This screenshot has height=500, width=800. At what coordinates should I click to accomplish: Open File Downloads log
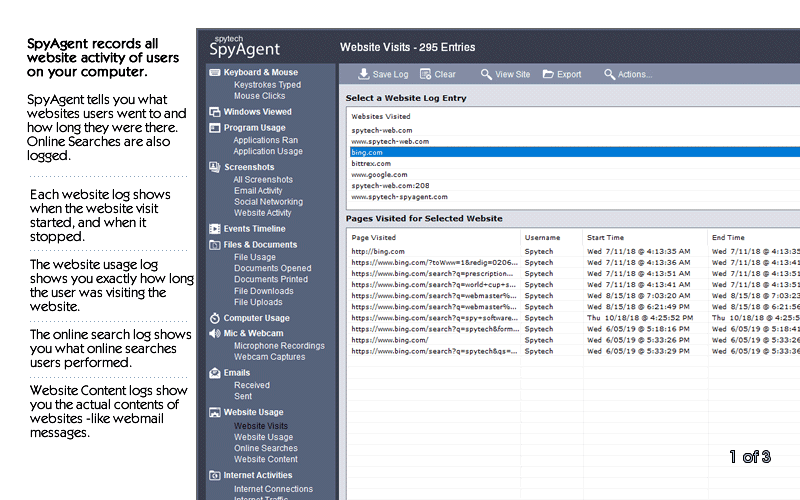click(264, 291)
